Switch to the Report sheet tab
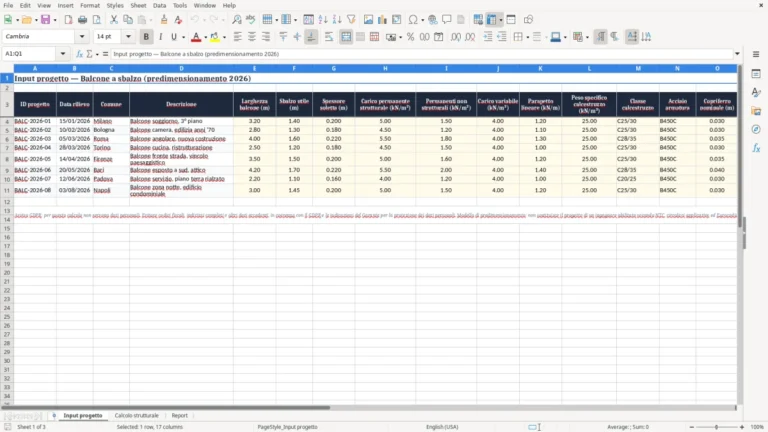 click(180, 415)
